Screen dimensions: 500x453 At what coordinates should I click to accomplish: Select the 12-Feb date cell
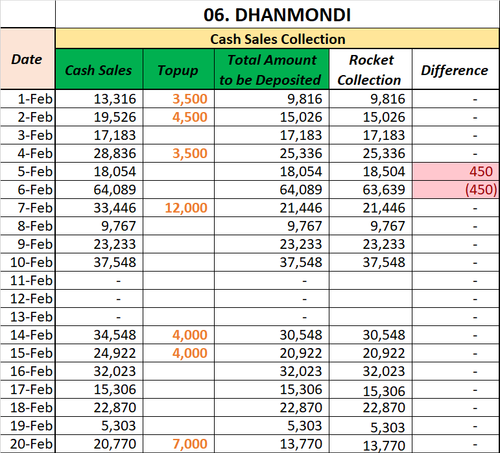point(27,299)
